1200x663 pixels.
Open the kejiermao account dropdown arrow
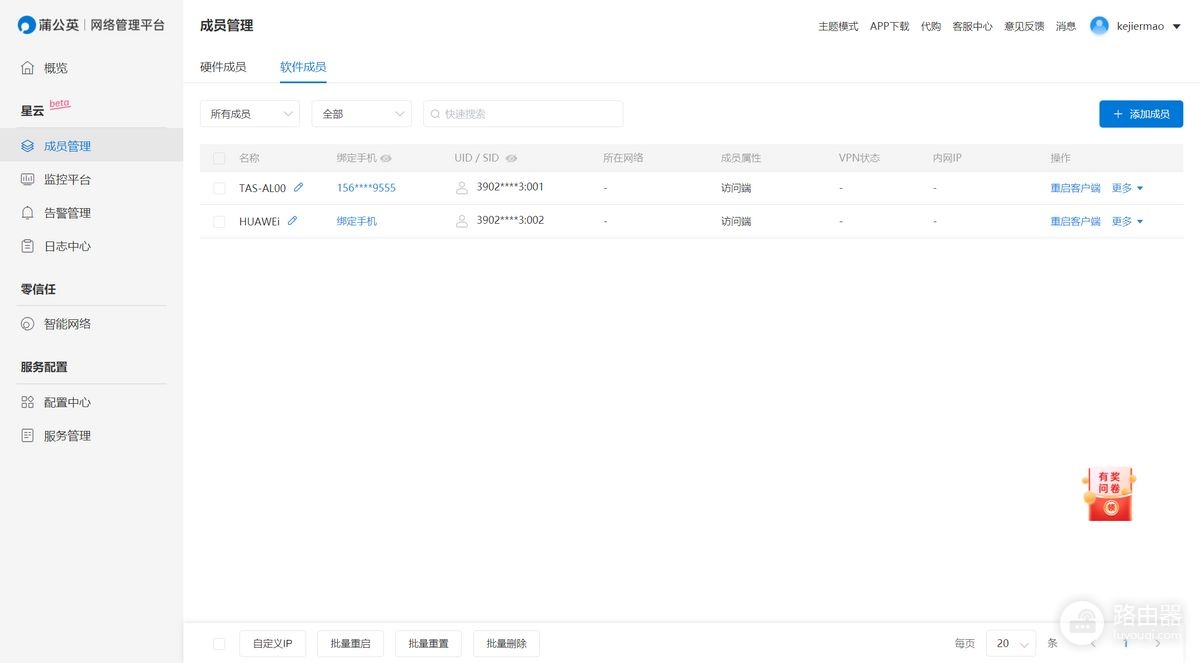[1176, 27]
